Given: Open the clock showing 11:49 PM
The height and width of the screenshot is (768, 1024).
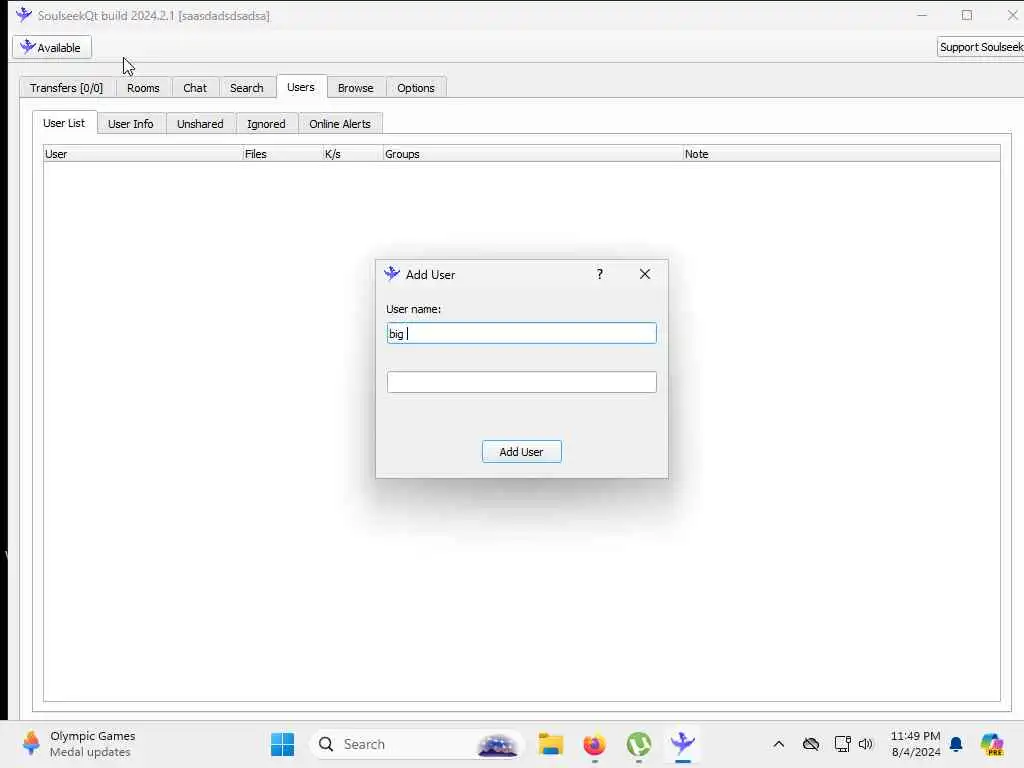Looking at the screenshot, I should click(x=916, y=744).
